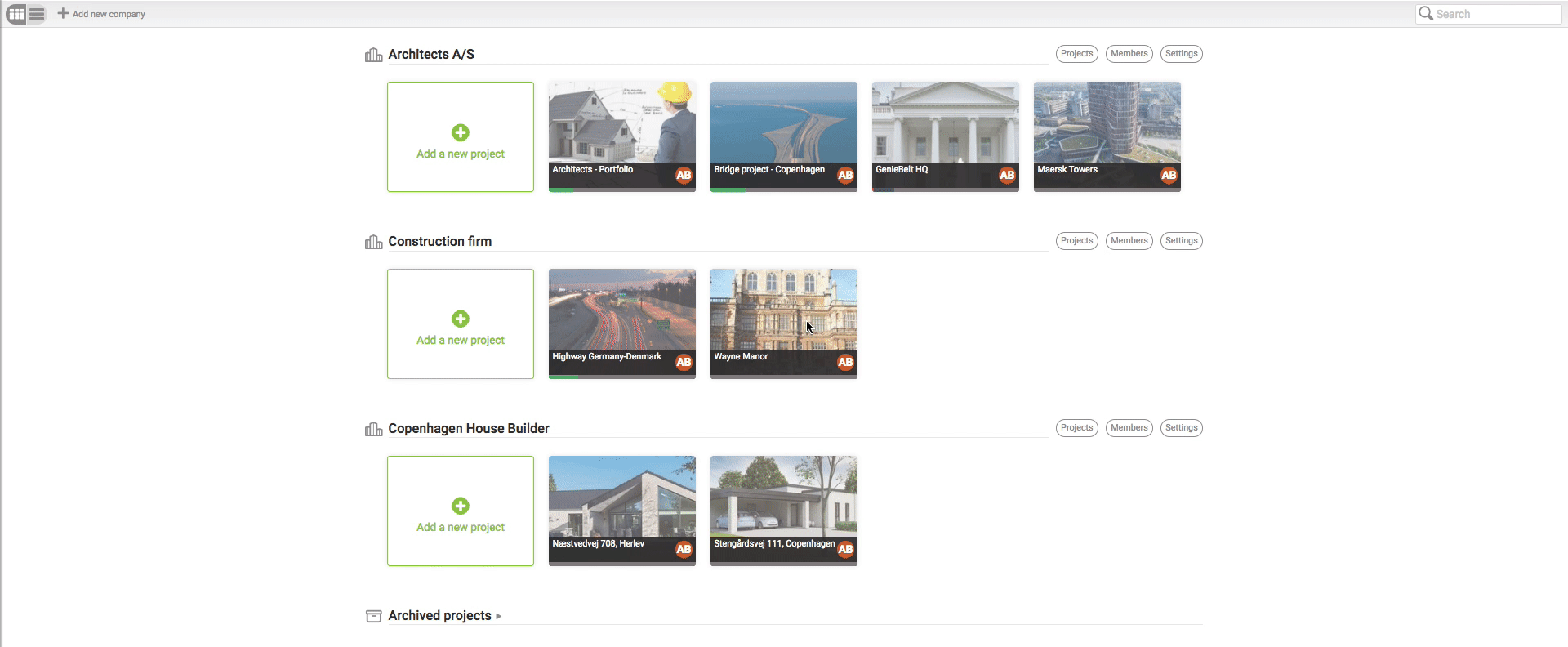1568x647 pixels.
Task: Click the Wayne Manor title label
Action: coord(741,357)
